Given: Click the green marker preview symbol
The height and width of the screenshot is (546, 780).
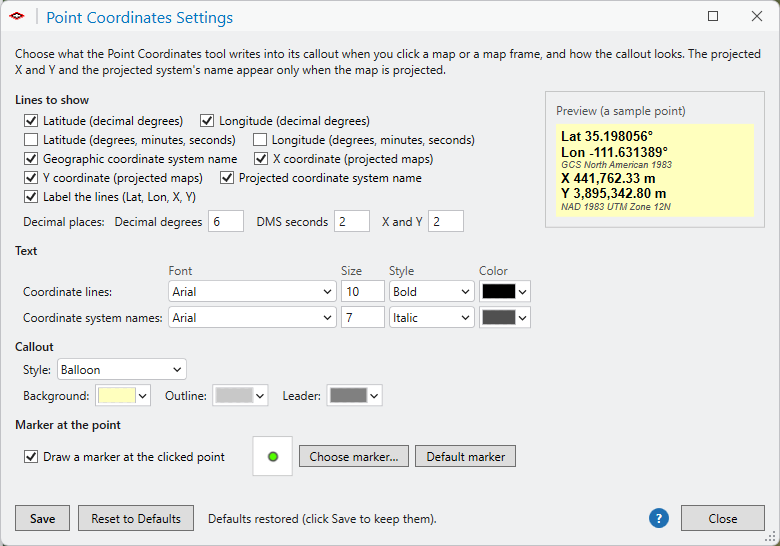Looking at the screenshot, I should coord(273,456).
